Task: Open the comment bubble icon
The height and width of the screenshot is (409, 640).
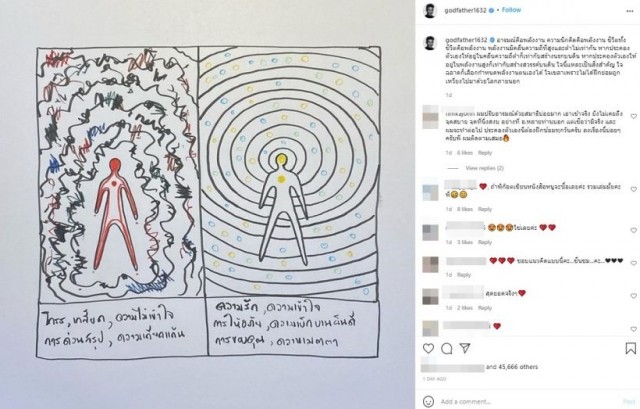Action: coord(447,348)
